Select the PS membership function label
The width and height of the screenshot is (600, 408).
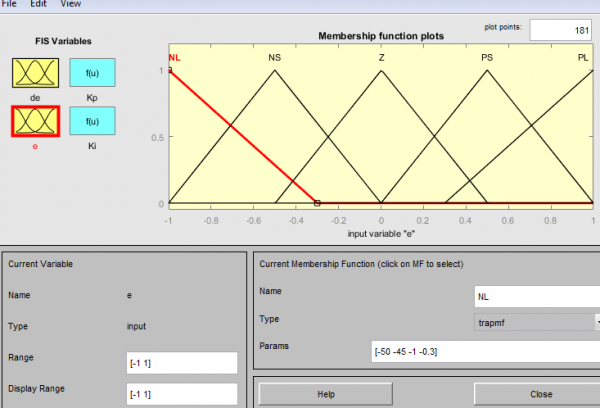487,58
